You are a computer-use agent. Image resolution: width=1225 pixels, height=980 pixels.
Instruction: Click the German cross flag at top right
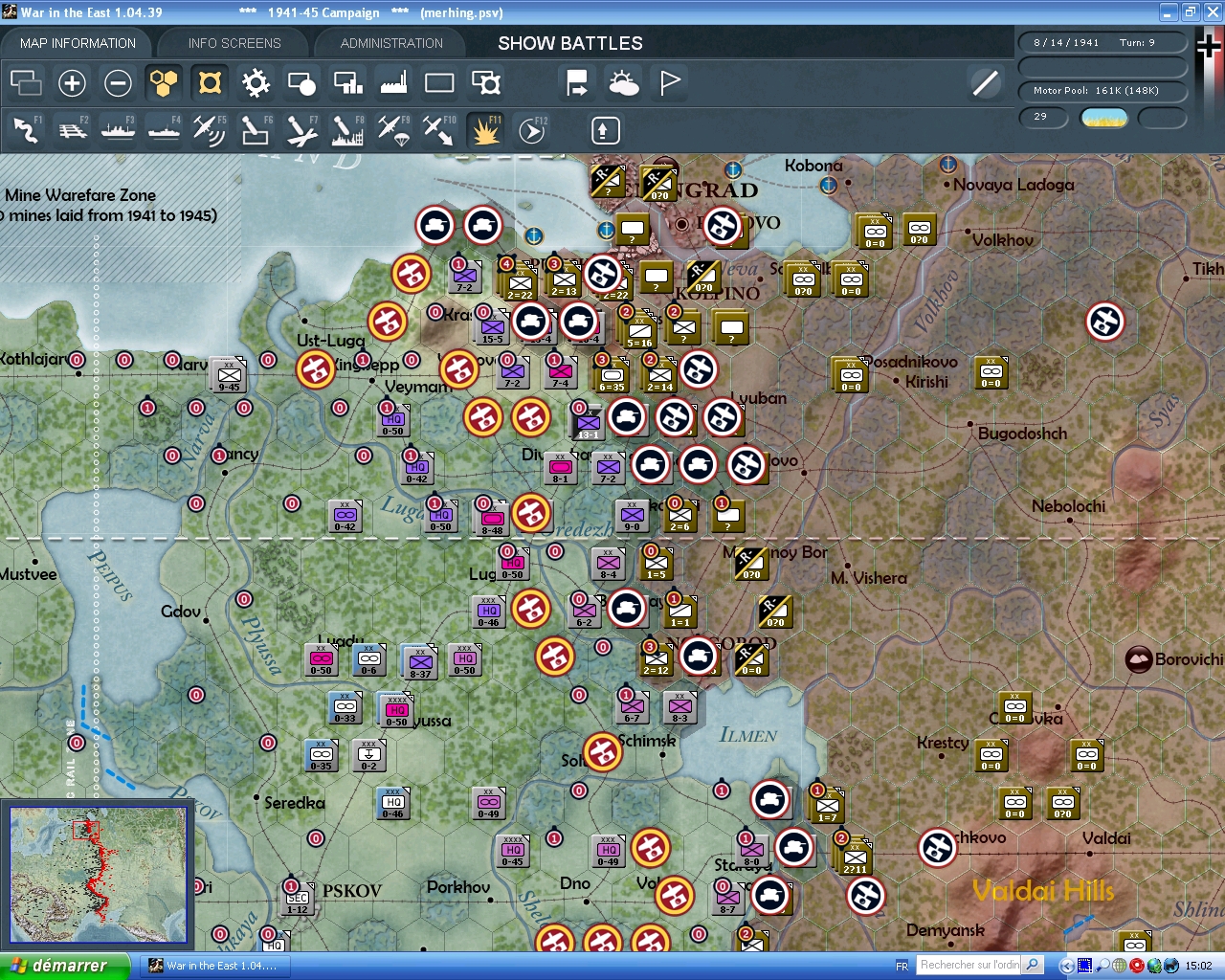[x=1209, y=46]
